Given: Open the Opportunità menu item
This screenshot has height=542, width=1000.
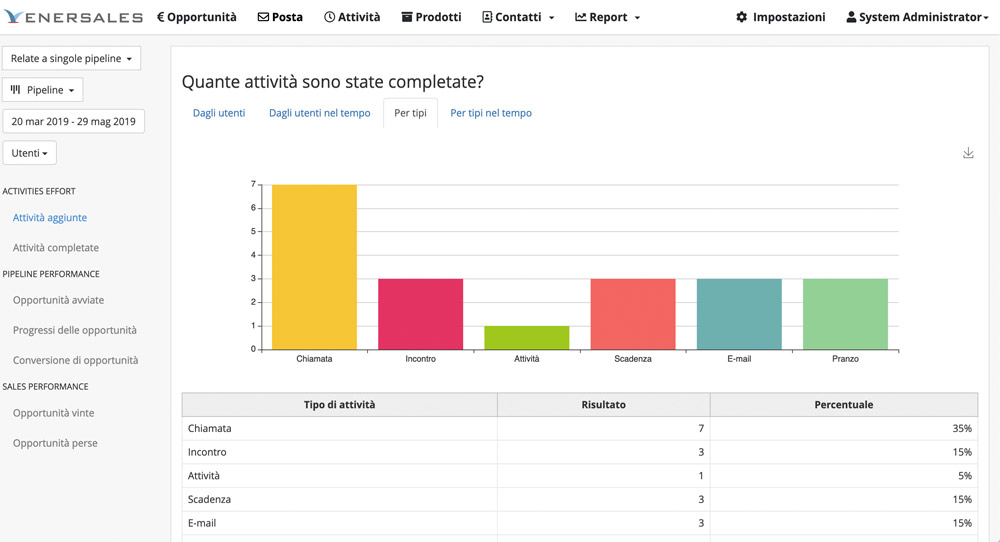Looking at the screenshot, I should (x=196, y=17).
